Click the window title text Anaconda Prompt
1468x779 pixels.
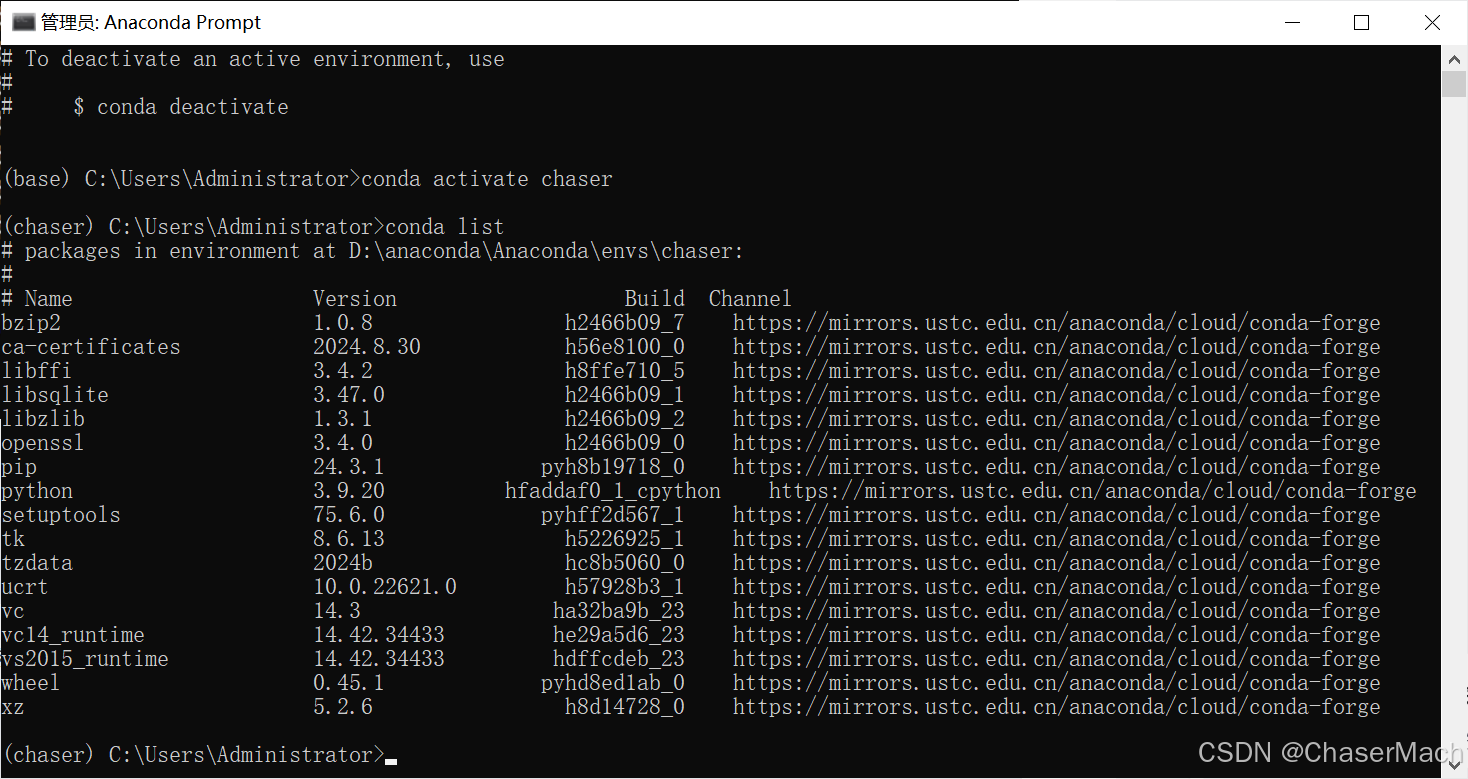pos(183,22)
